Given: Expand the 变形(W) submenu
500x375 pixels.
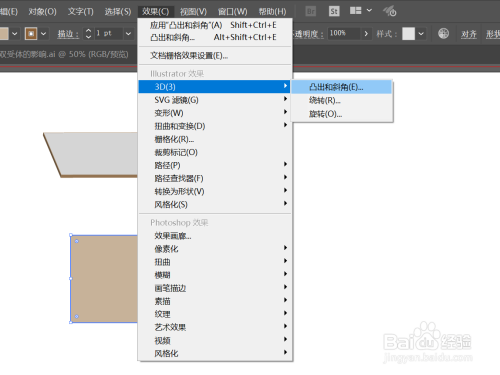Looking at the screenshot, I should 215,113.
